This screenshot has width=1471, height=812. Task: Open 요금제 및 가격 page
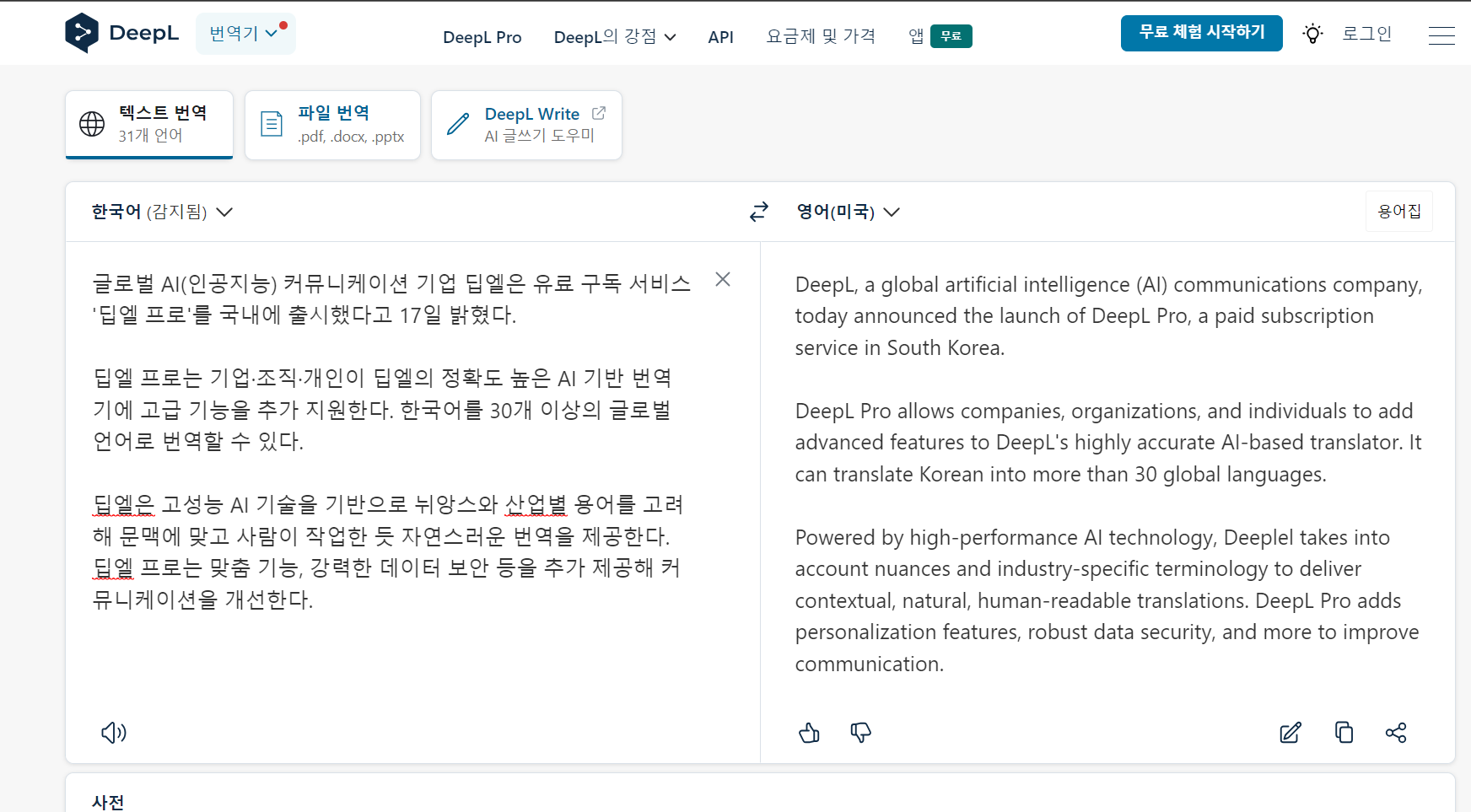tap(821, 36)
